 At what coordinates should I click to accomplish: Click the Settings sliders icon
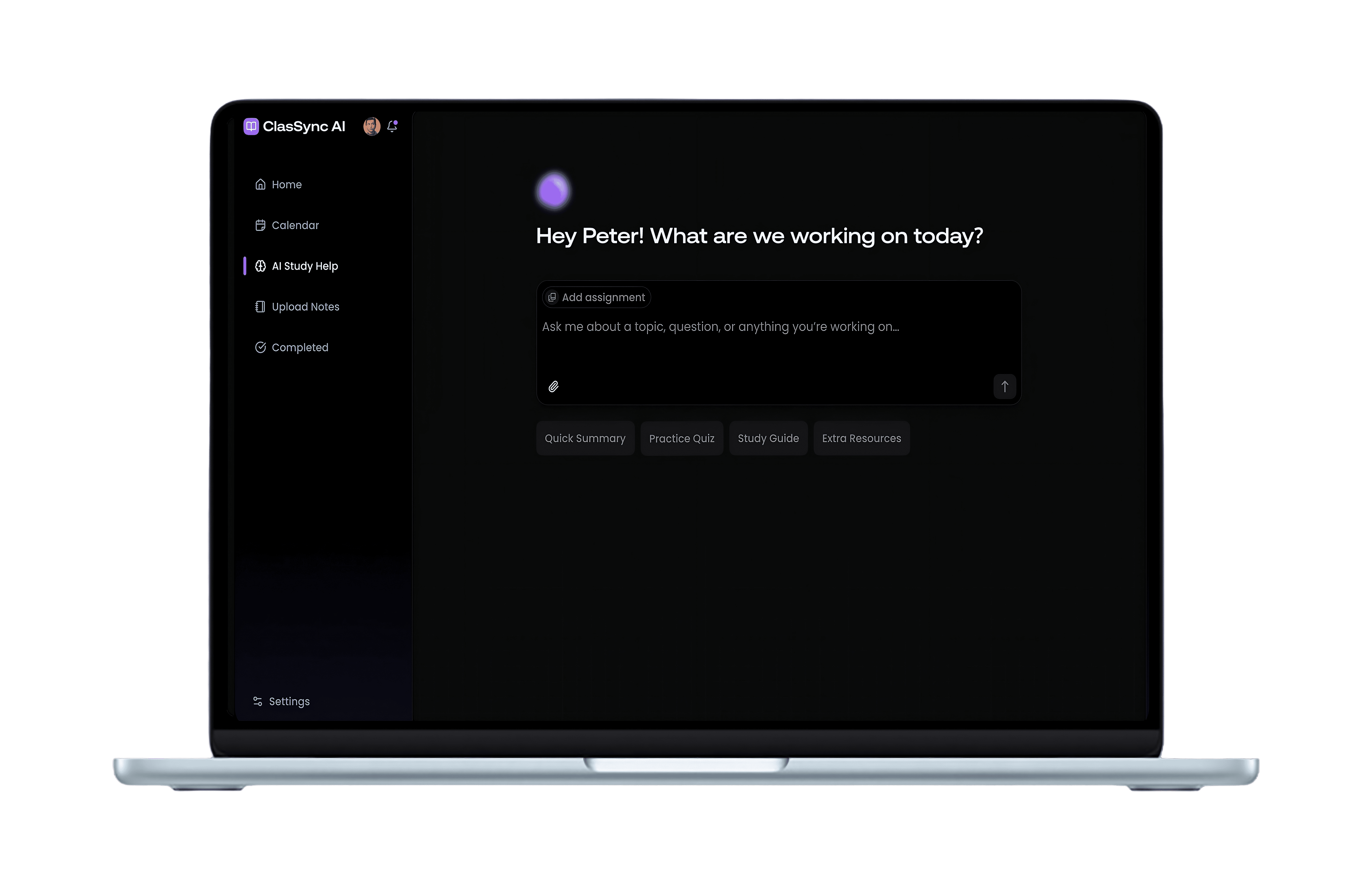click(258, 701)
